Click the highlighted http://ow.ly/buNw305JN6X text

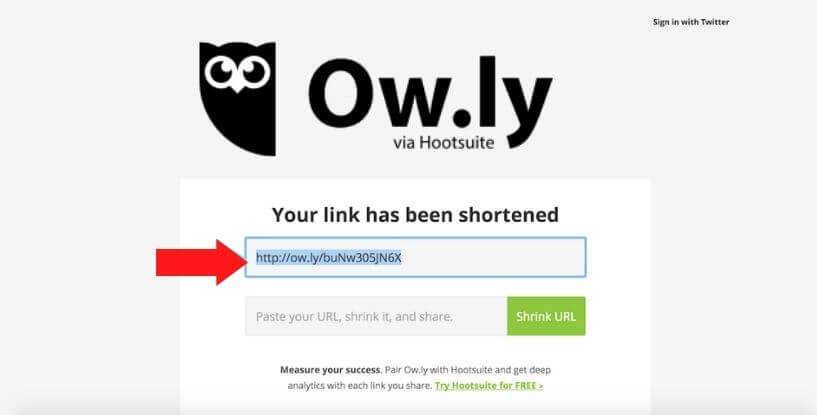[x=329, y=258]
